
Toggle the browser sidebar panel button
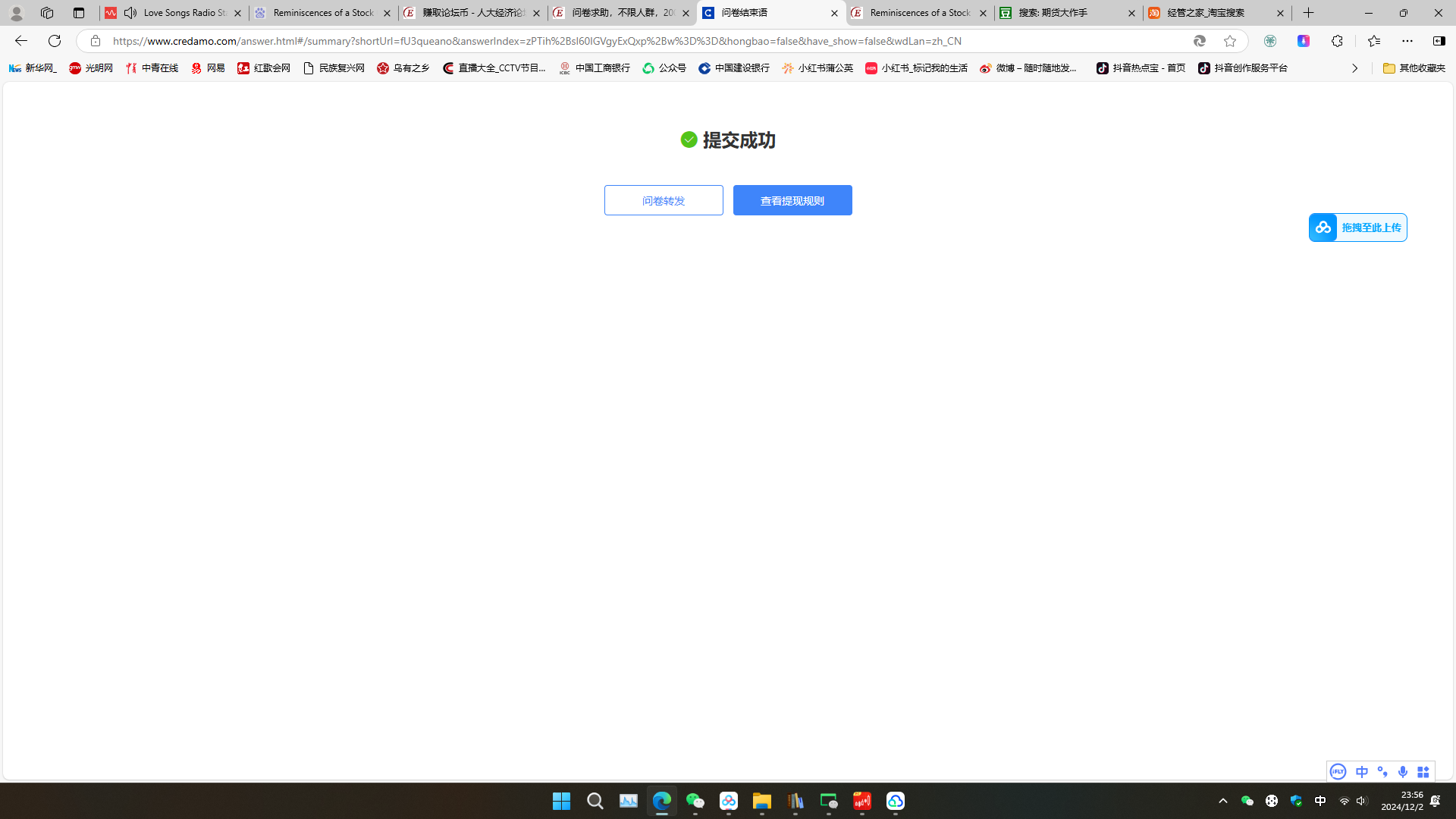(x=1439, y=41)
